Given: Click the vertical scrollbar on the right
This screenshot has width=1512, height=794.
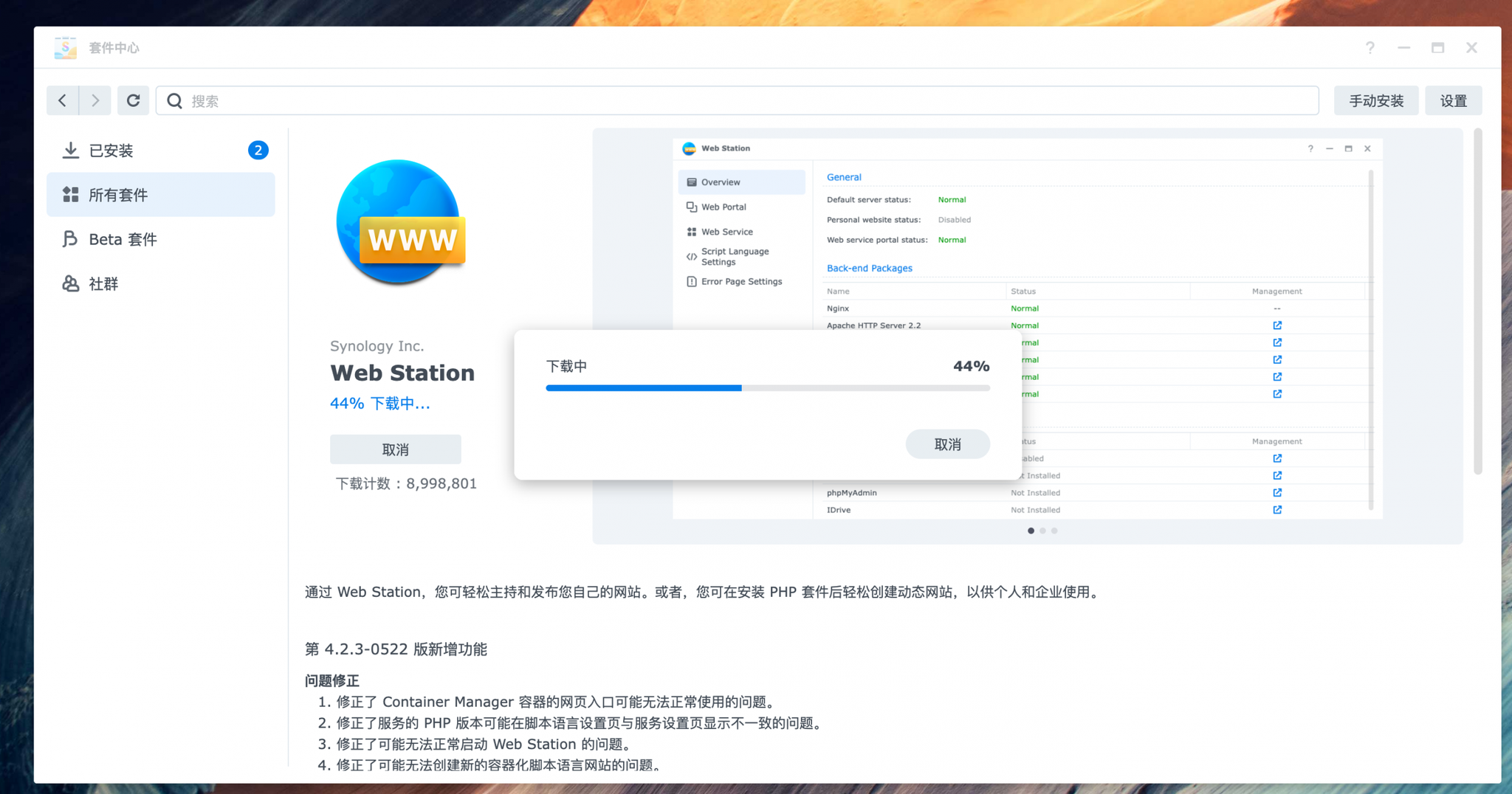Looking at the screenshot, I should click(1477, 303).
